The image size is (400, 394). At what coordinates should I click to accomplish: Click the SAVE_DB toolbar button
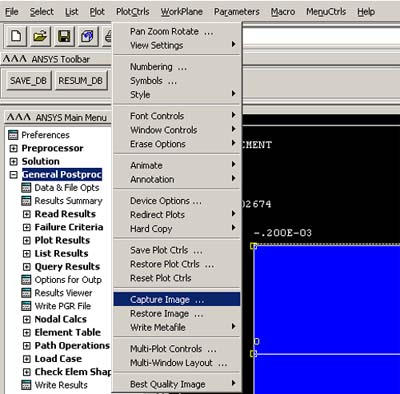pyautogui.click(x=28, y=81)
